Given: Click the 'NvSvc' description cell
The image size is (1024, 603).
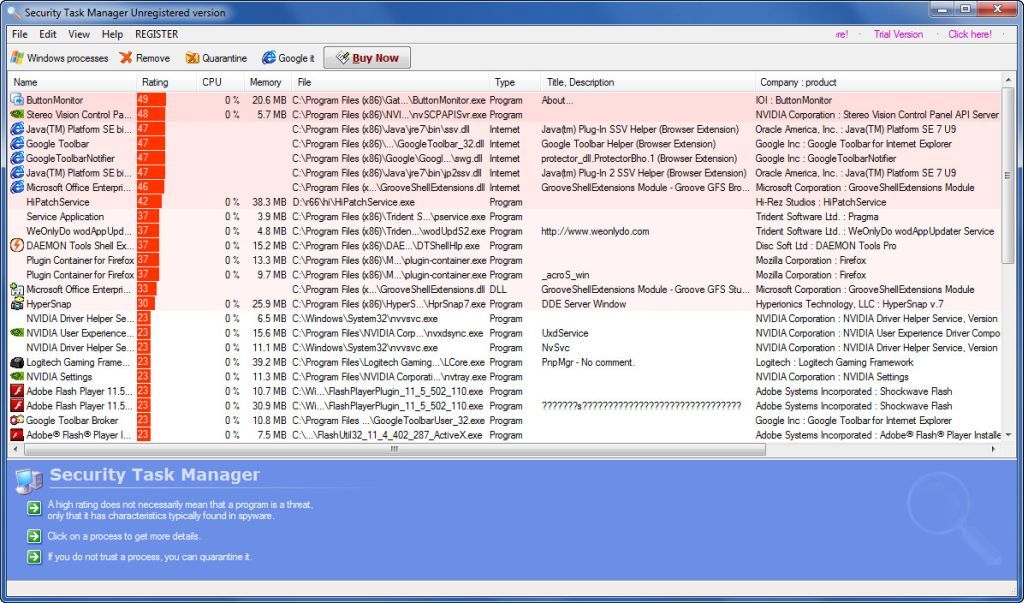Looking at the screenshot, I should click(x=556, y=348).
